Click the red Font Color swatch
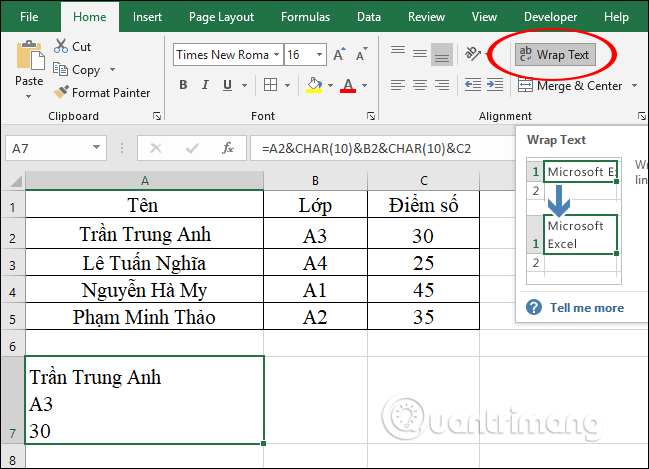This screenshot has height=469, width=649. pyautogui.click(x=348, y=86)
